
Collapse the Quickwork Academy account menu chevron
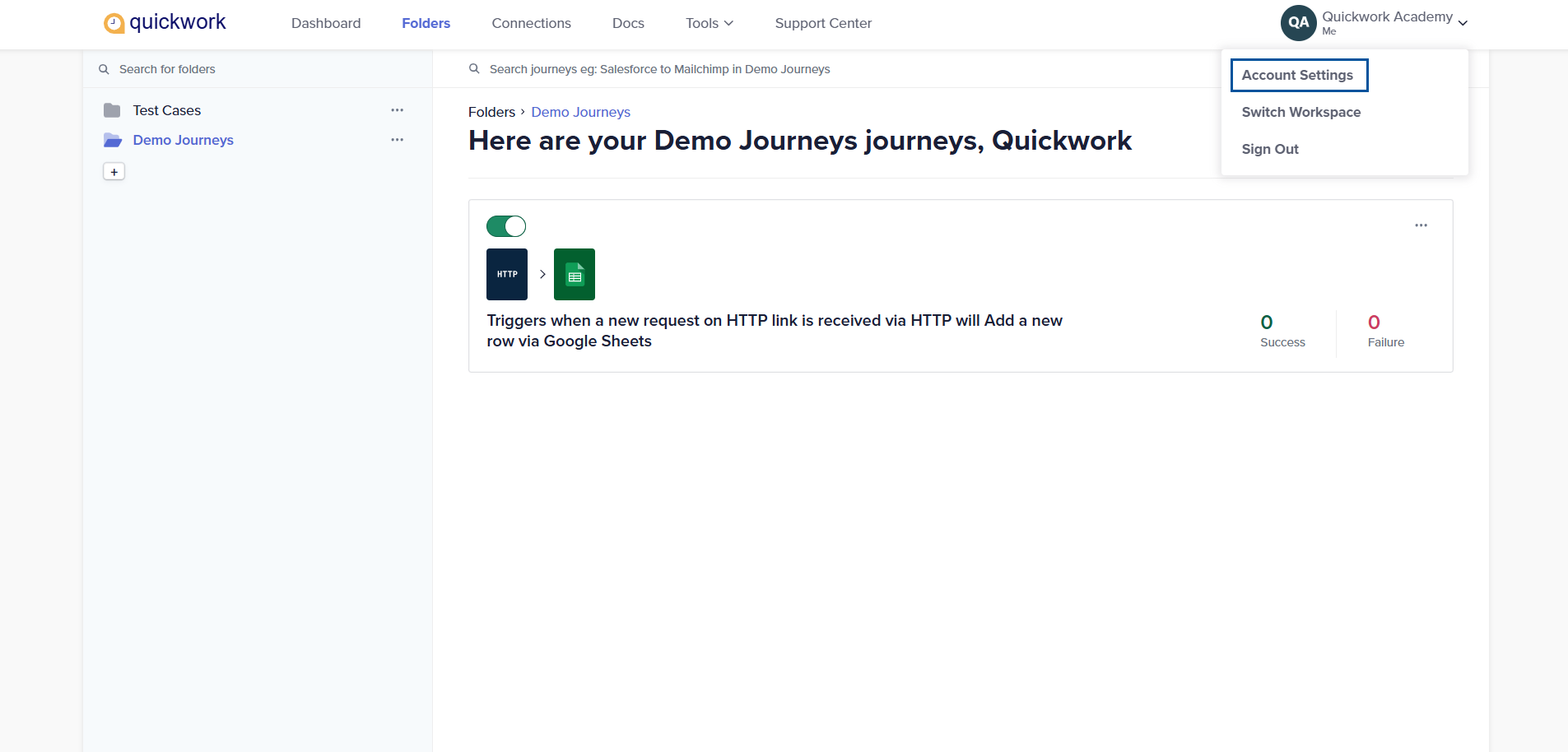click(1463, 23)
